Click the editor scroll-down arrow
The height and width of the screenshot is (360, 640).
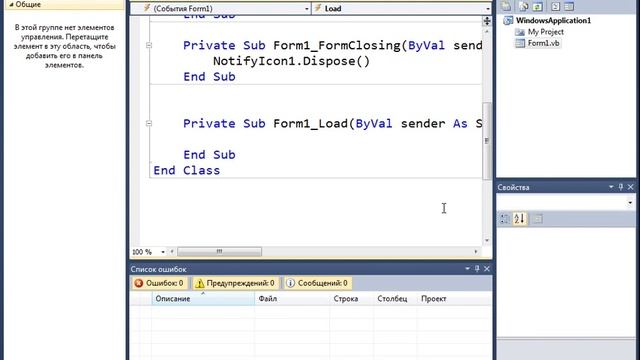click(487, 240)
